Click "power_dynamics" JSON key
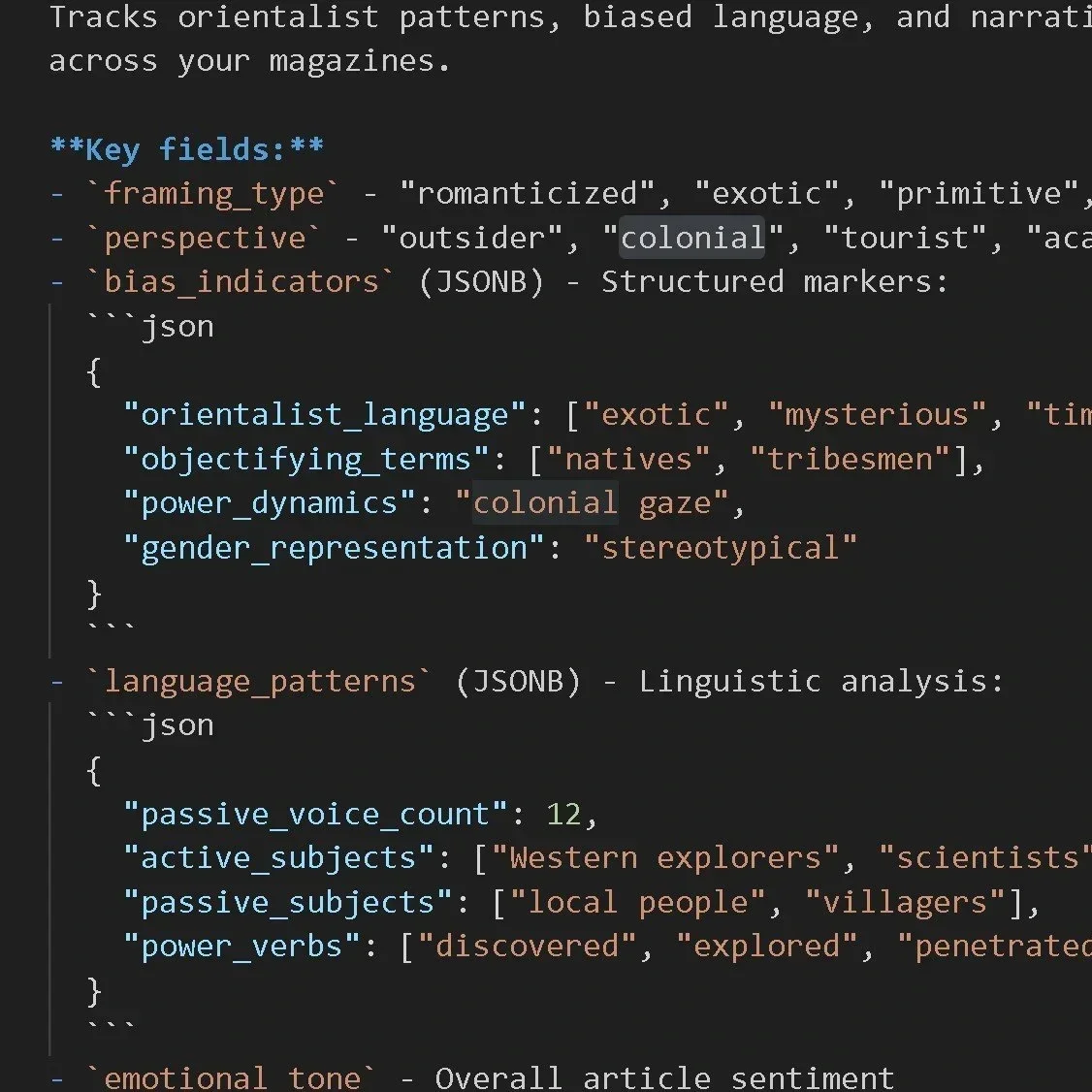 270,503
